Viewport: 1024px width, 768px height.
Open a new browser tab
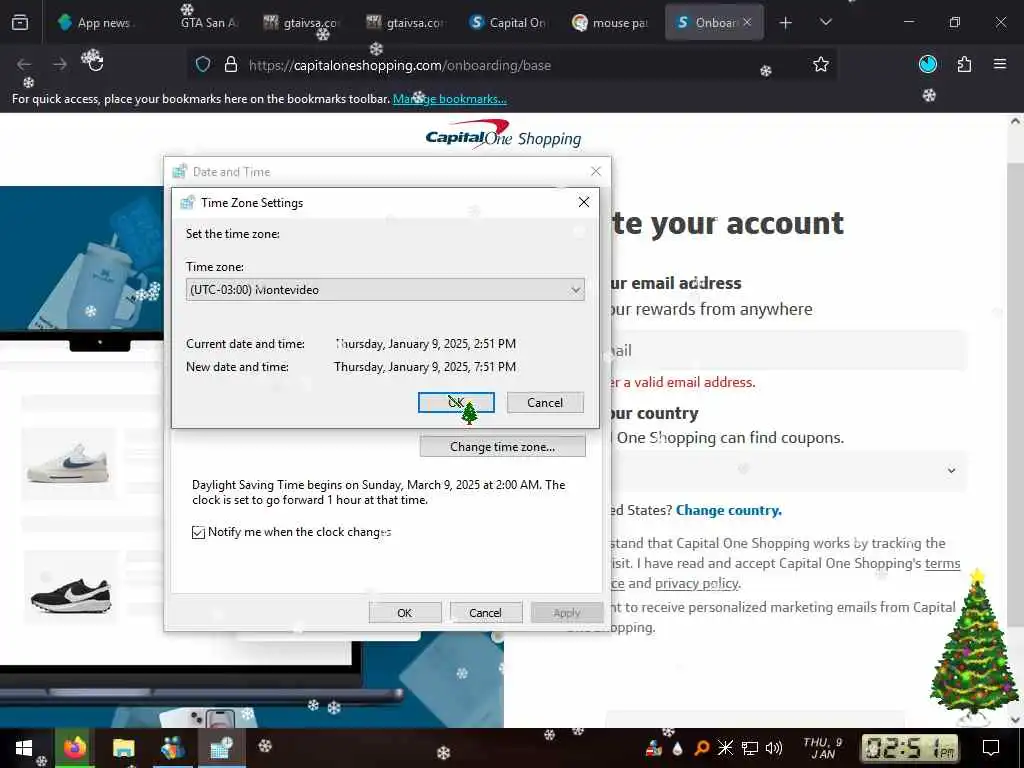pos(786,23)
